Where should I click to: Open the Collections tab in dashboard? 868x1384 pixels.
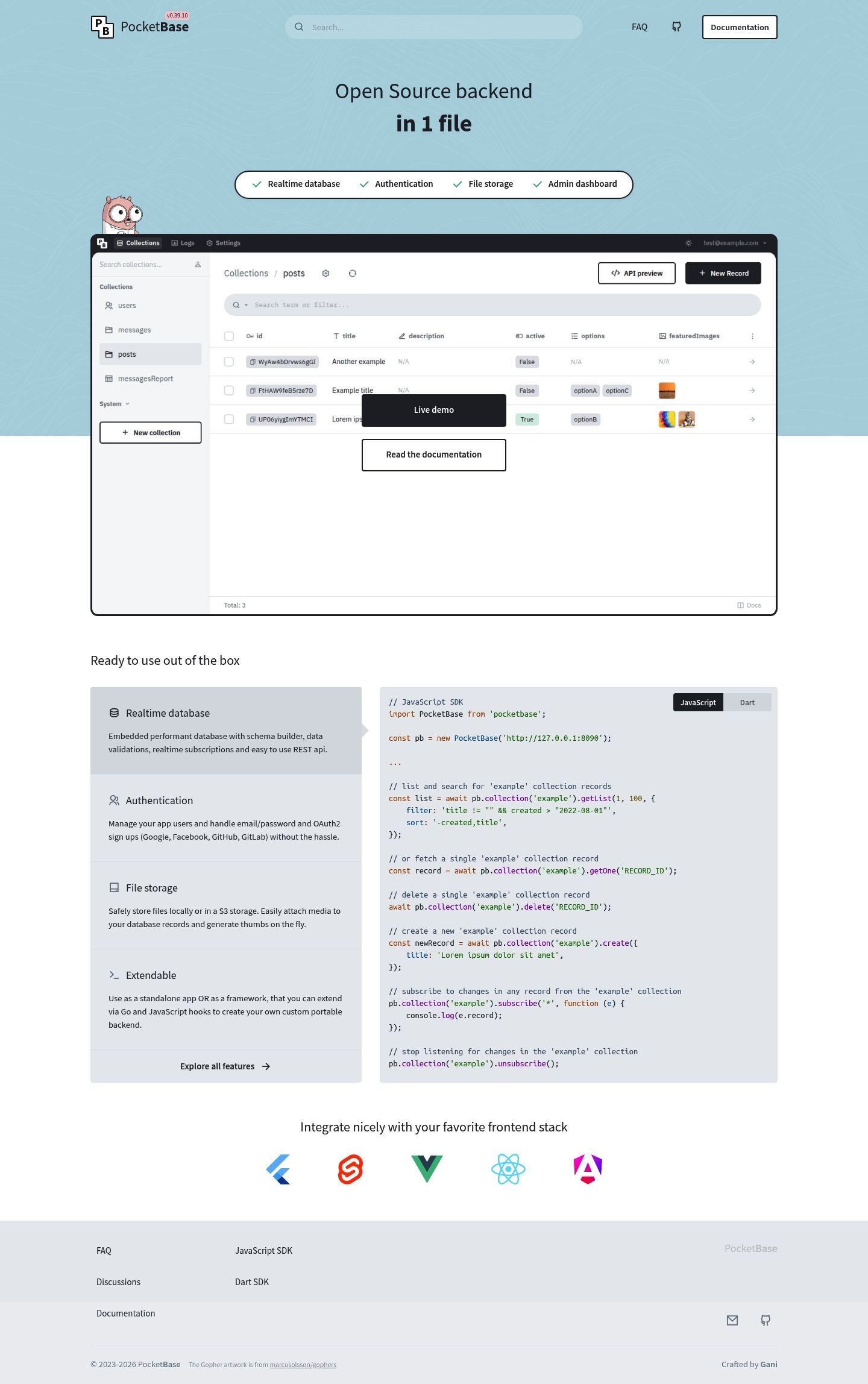point(138,243)
